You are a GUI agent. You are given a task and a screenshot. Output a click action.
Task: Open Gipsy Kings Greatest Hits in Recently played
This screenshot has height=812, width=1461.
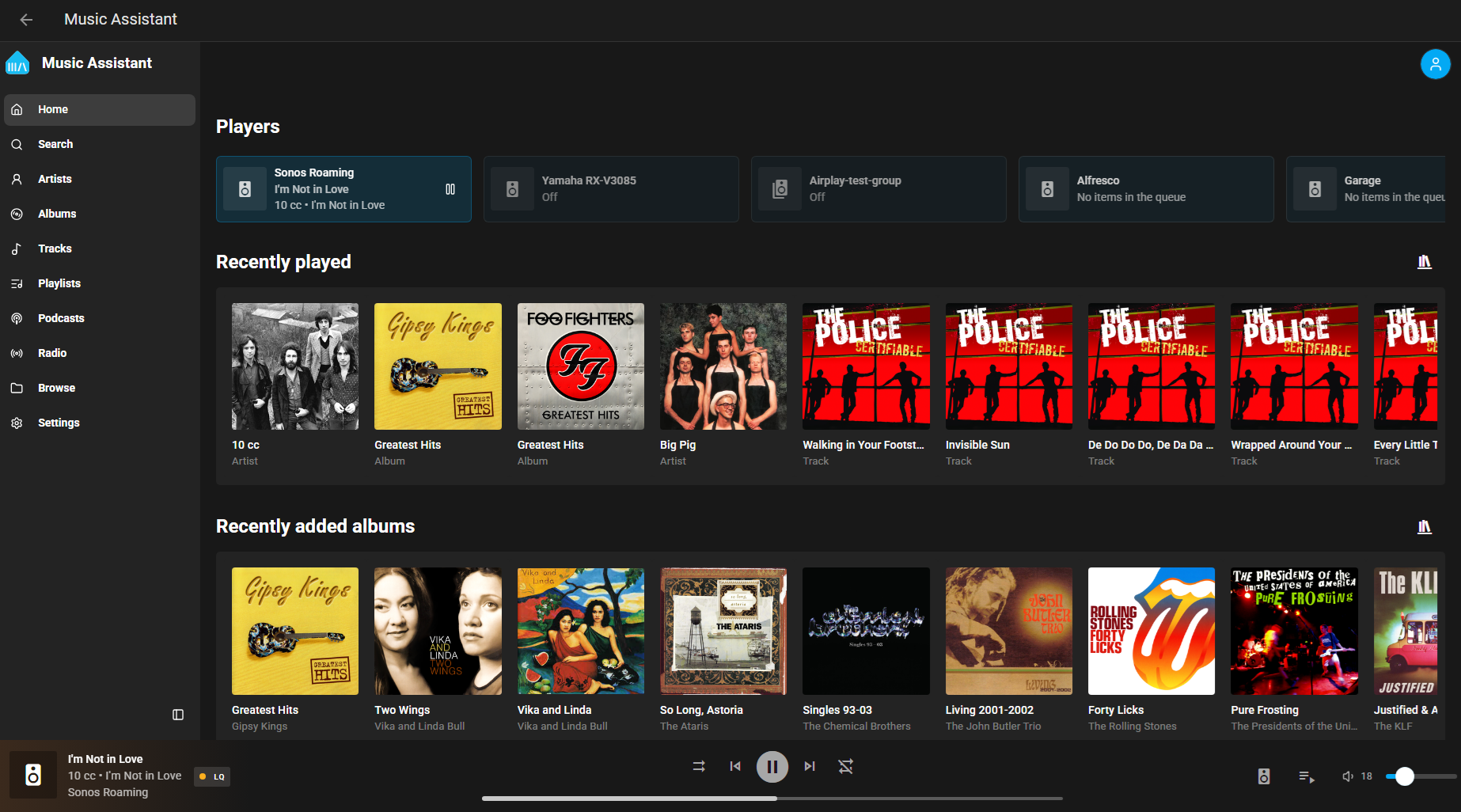point(438,366)
